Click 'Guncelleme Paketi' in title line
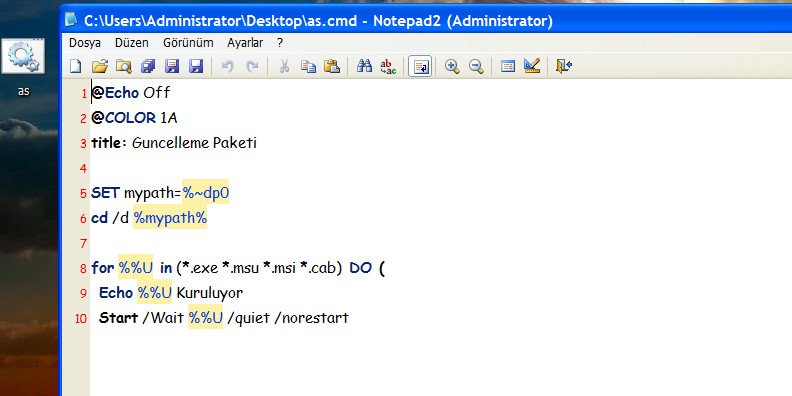The width and height of the screenshot is (792, 396). [x=194, y=143]
